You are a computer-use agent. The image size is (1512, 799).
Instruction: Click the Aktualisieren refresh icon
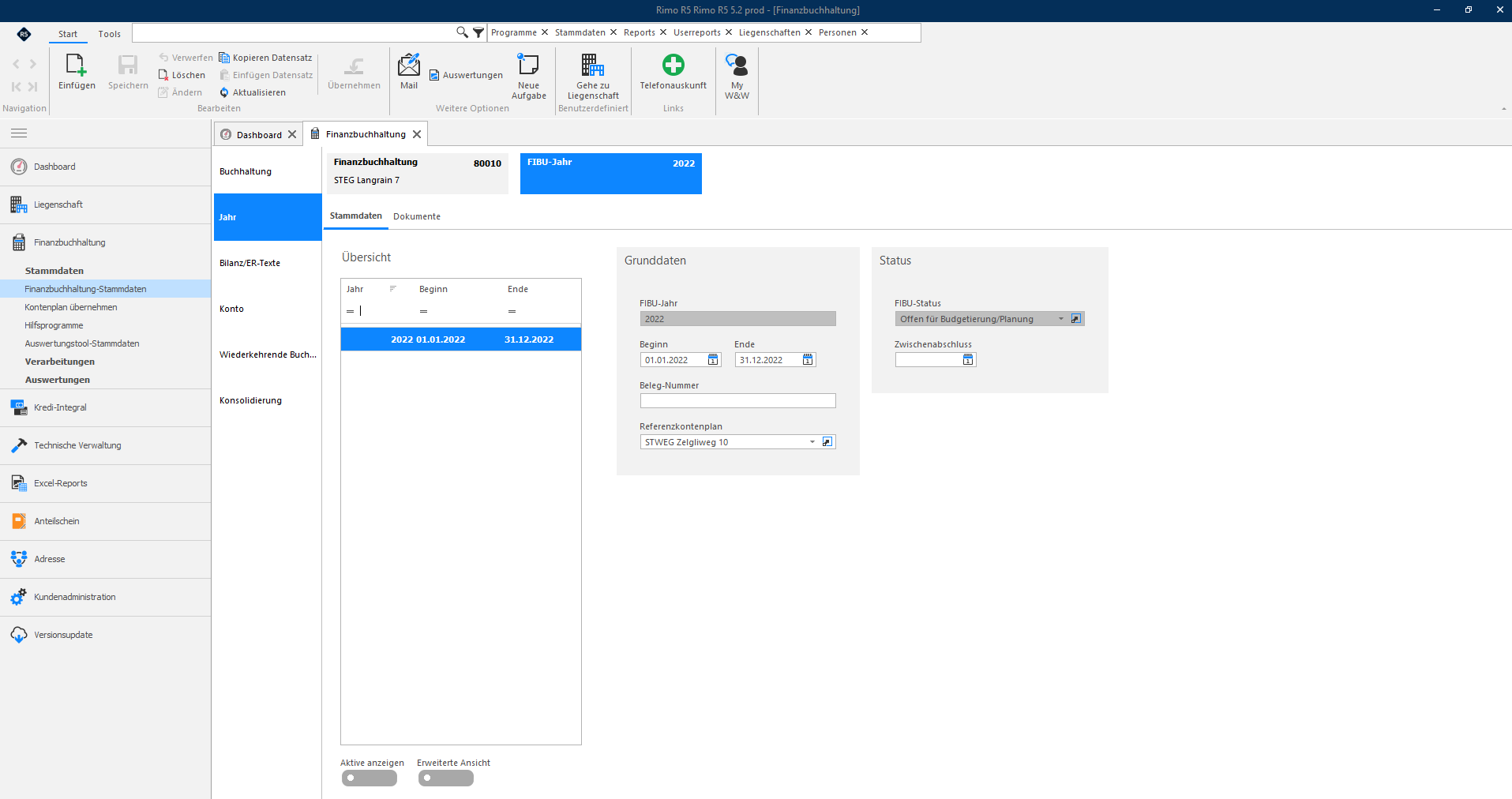coord(224,92)
